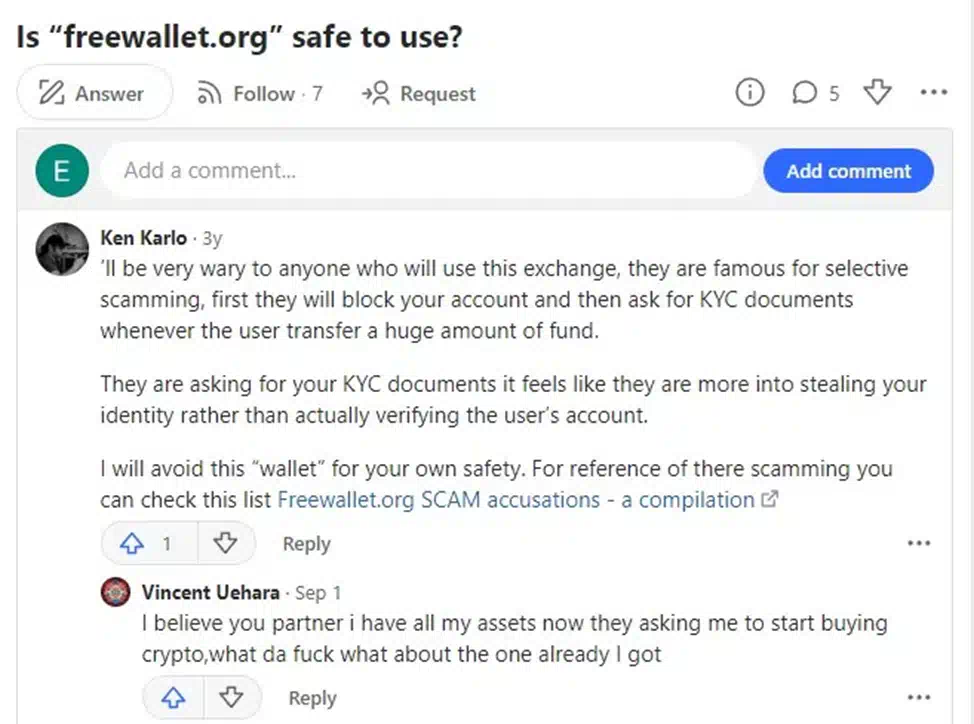
Task: Open Ken Karlo's name link
Action: (x=143, y=238)
